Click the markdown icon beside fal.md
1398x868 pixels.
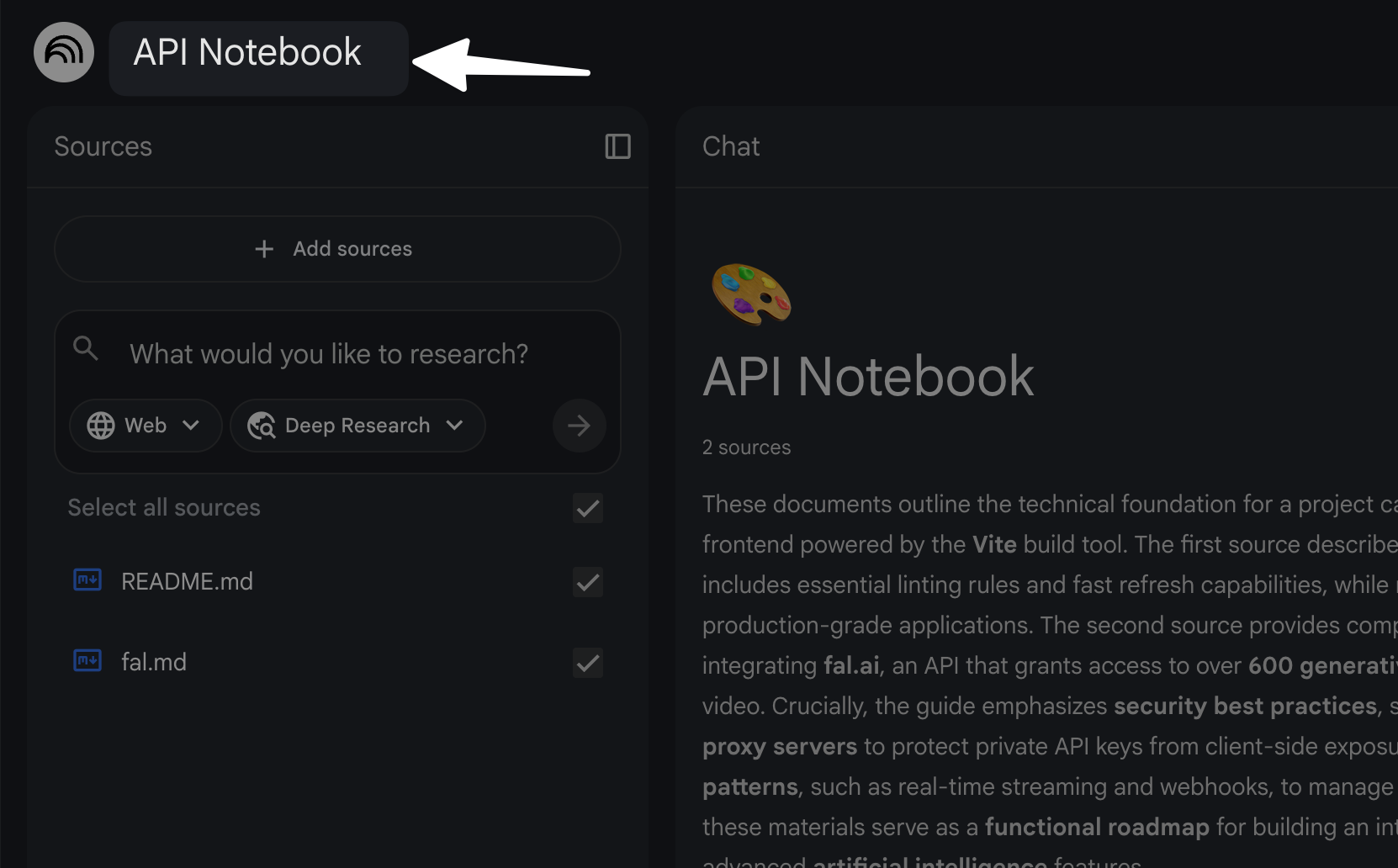click(x=87, y=660)
